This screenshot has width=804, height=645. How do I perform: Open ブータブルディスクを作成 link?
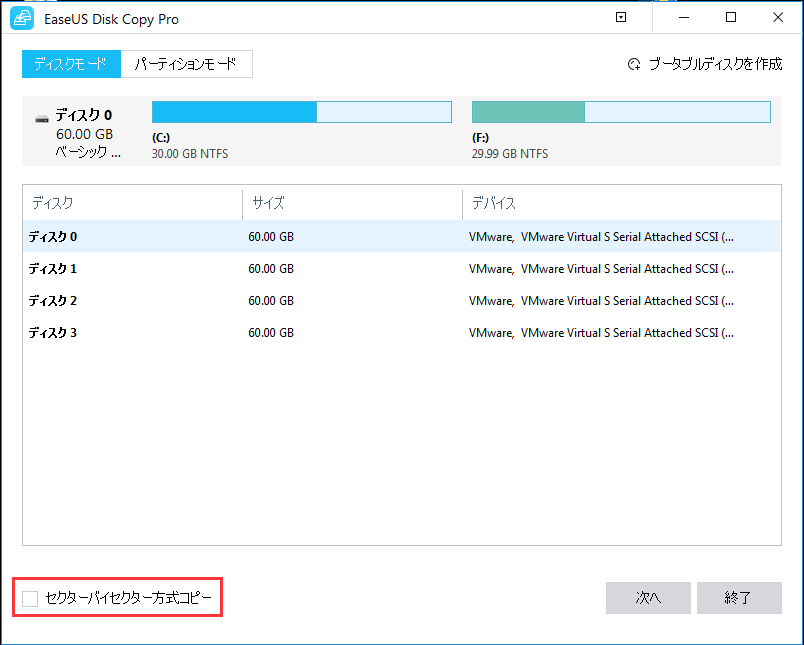[x=714, y=64]
